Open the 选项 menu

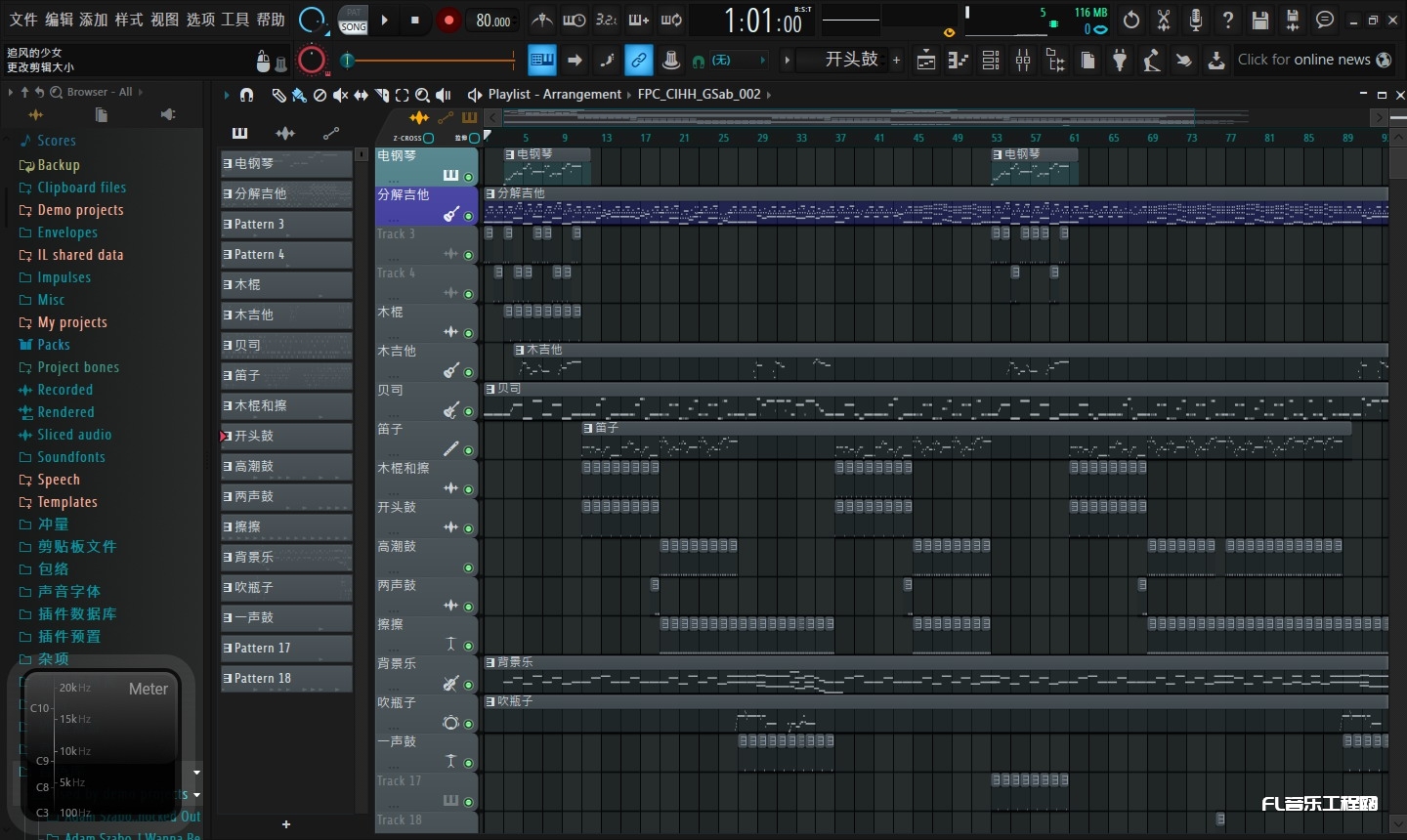tap(200, 20)
